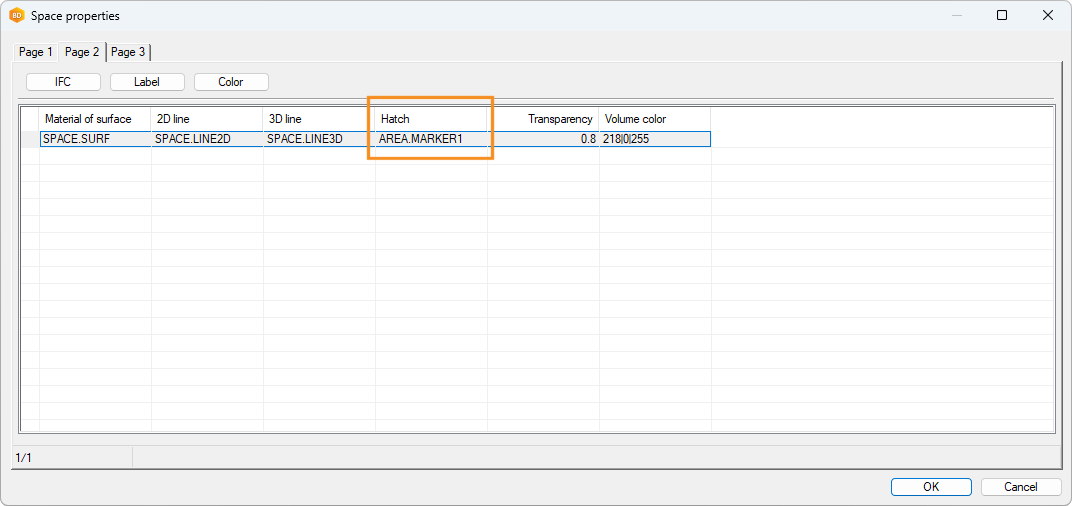Click the Label button
1072x506 pixels.
(147, 82)
